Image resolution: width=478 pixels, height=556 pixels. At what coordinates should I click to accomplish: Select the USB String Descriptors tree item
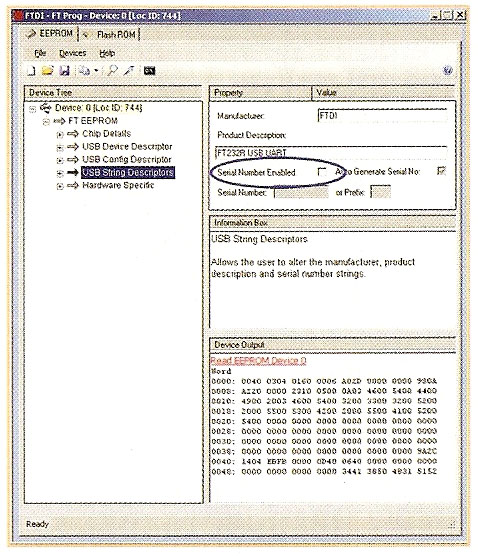[128, 172]
